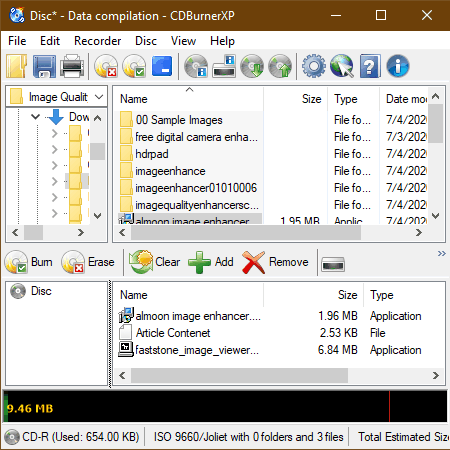Click the faststone_image_viewer application icon

point(126,349)
